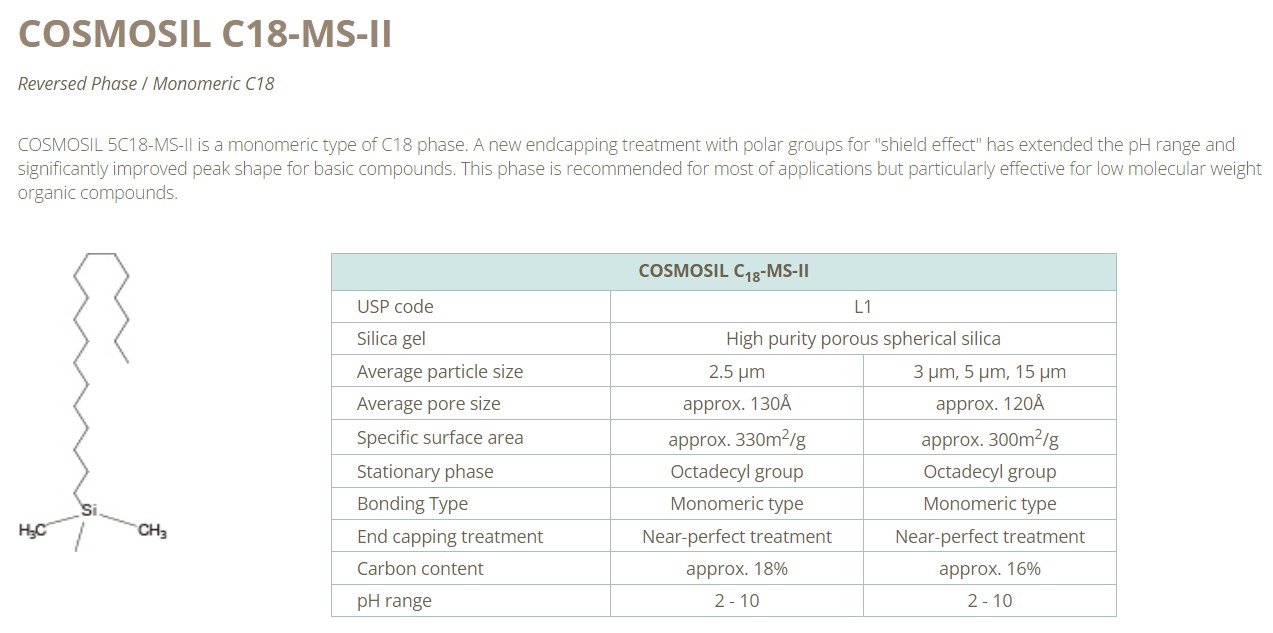This screenshot has width=1273, height=633.
Task: Click the approx. 16% carbon content cell
Action: [990, 569]
